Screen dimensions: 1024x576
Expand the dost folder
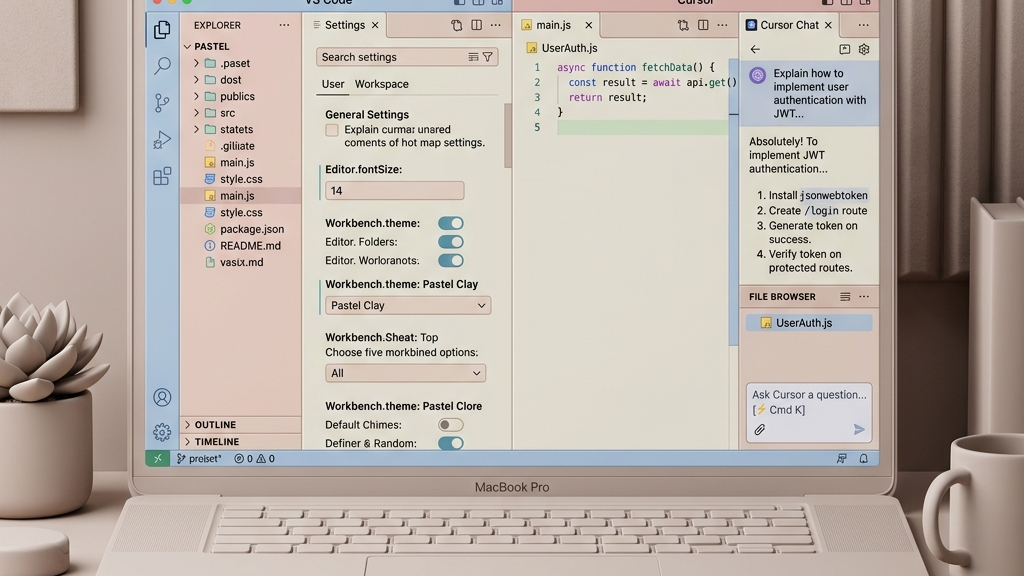coord(196,80)
